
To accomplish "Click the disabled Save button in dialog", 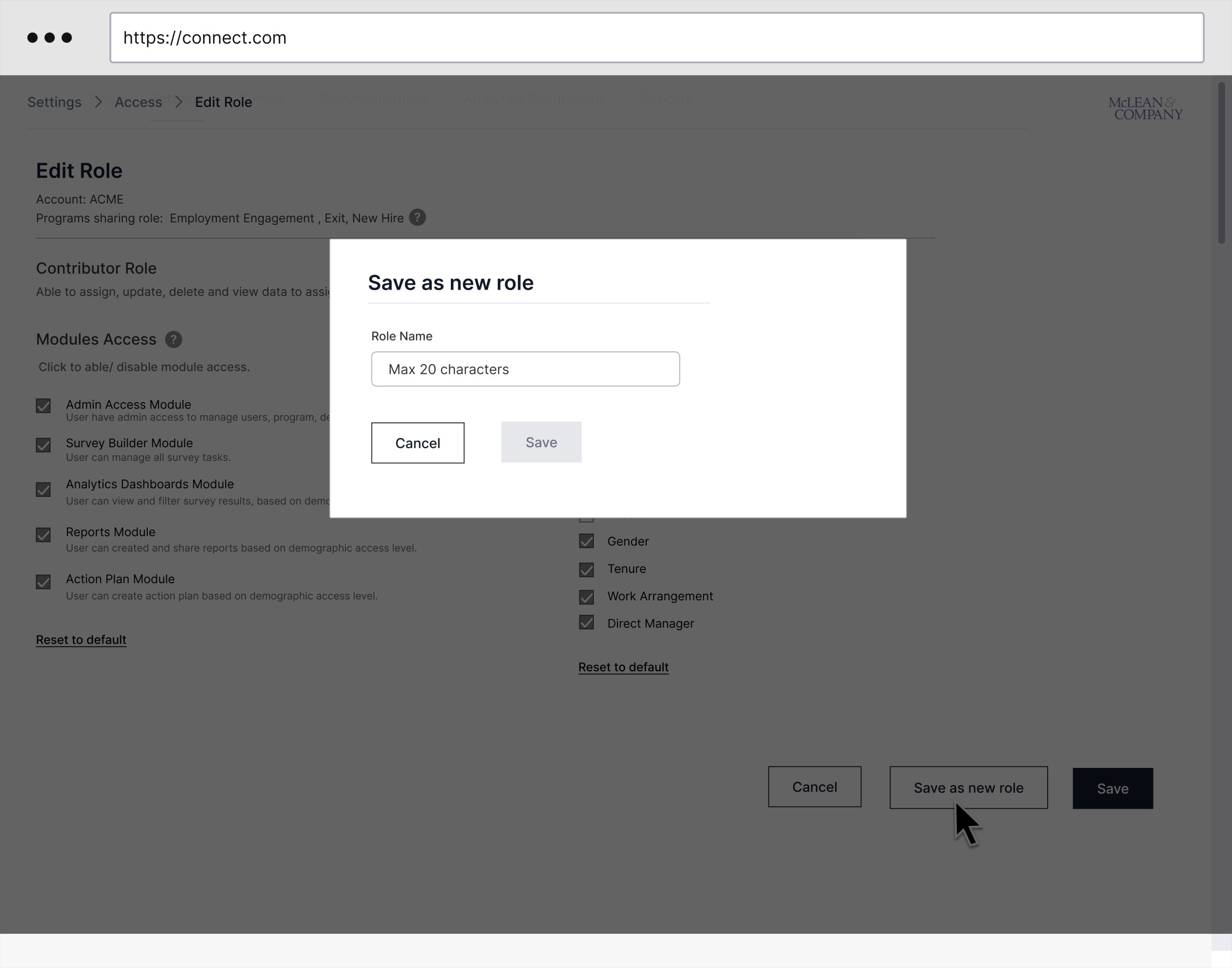I will pyautogui.click(x=541, y=442).
